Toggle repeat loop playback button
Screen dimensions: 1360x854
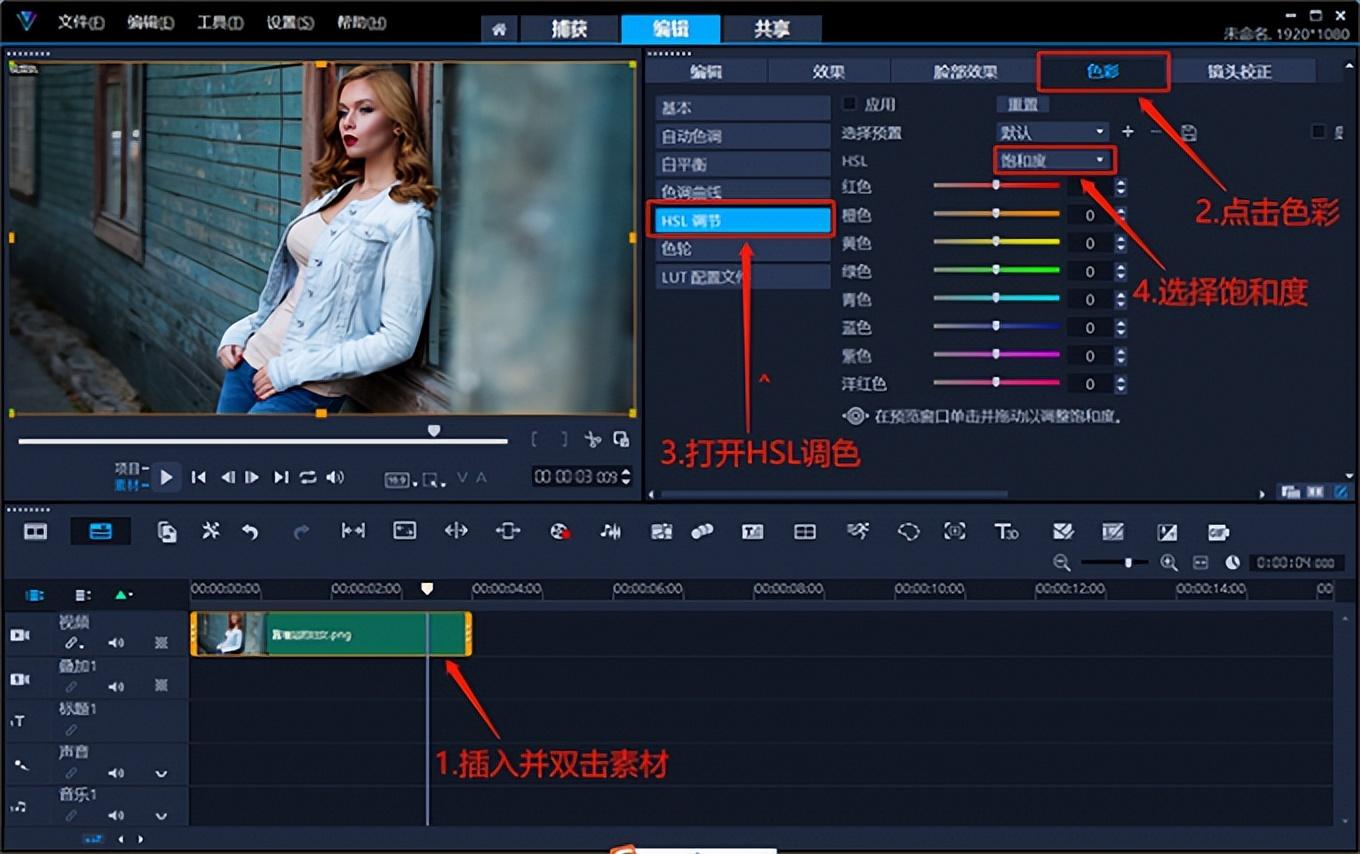tap(308, 478)
